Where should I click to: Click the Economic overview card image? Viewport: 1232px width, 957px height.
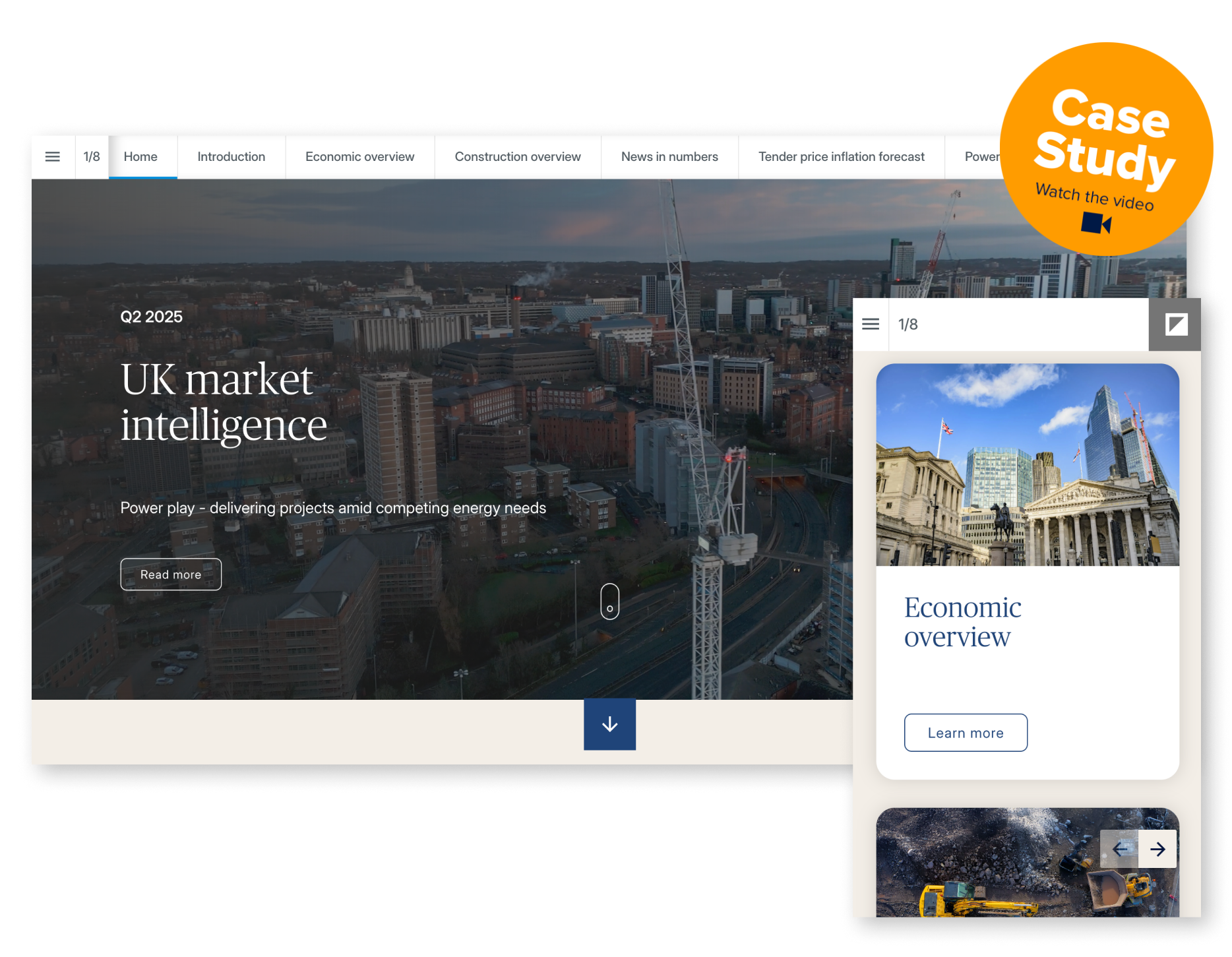pos(1028,465)
